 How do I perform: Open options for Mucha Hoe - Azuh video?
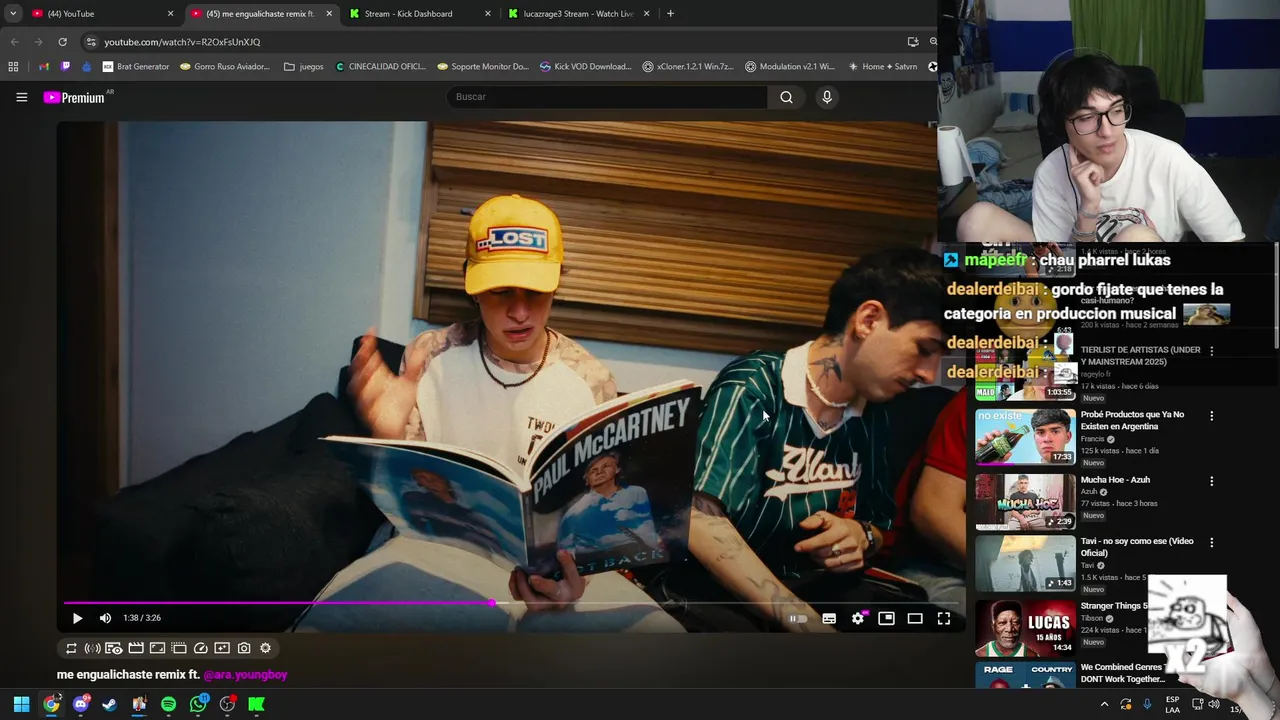[1212, 481]
